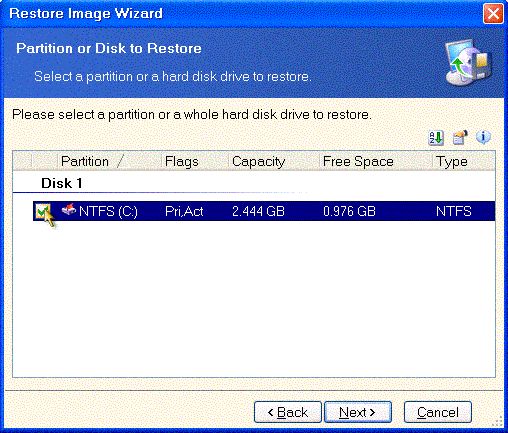Screen dimensions: 508x433
Task: Click the A-Z sort icon
Action: pyautogui.click(x=436, y=137)
